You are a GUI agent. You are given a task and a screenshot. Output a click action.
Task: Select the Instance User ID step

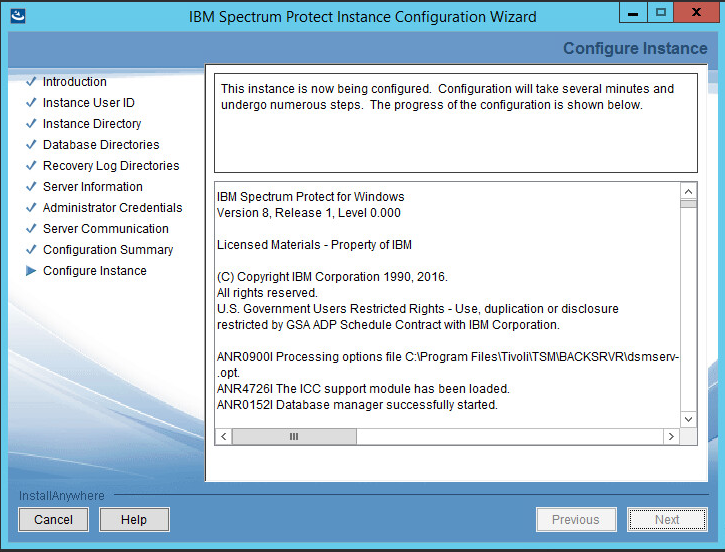point(88,103)
